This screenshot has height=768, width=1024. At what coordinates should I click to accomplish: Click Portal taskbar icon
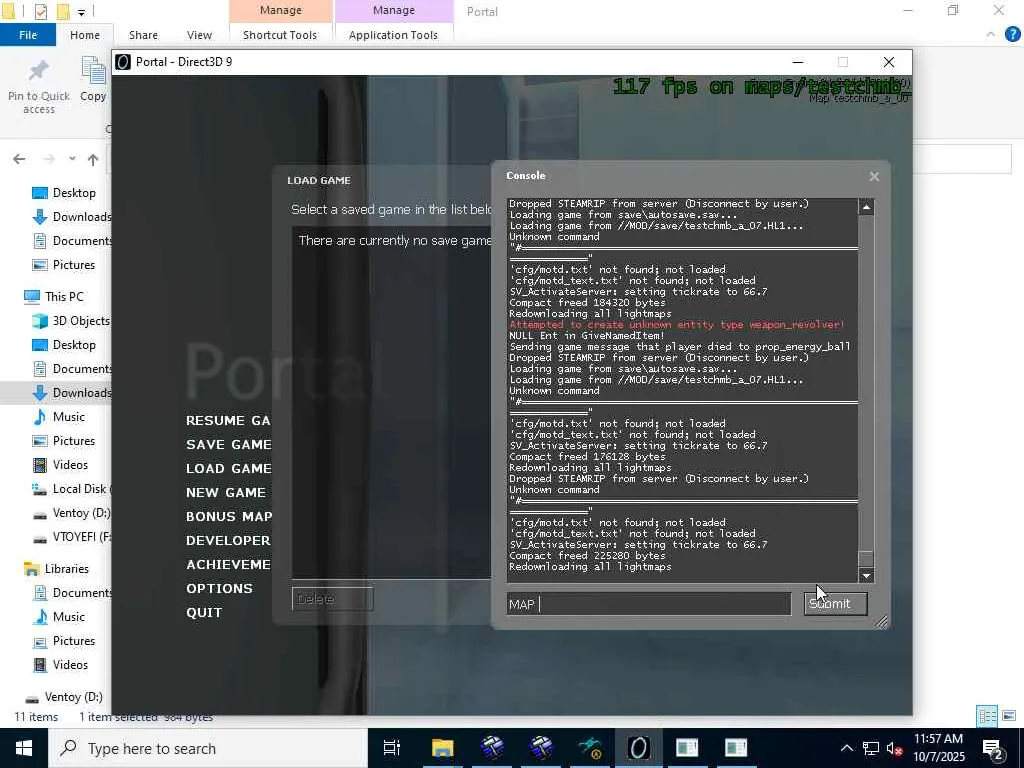(638, 748)
